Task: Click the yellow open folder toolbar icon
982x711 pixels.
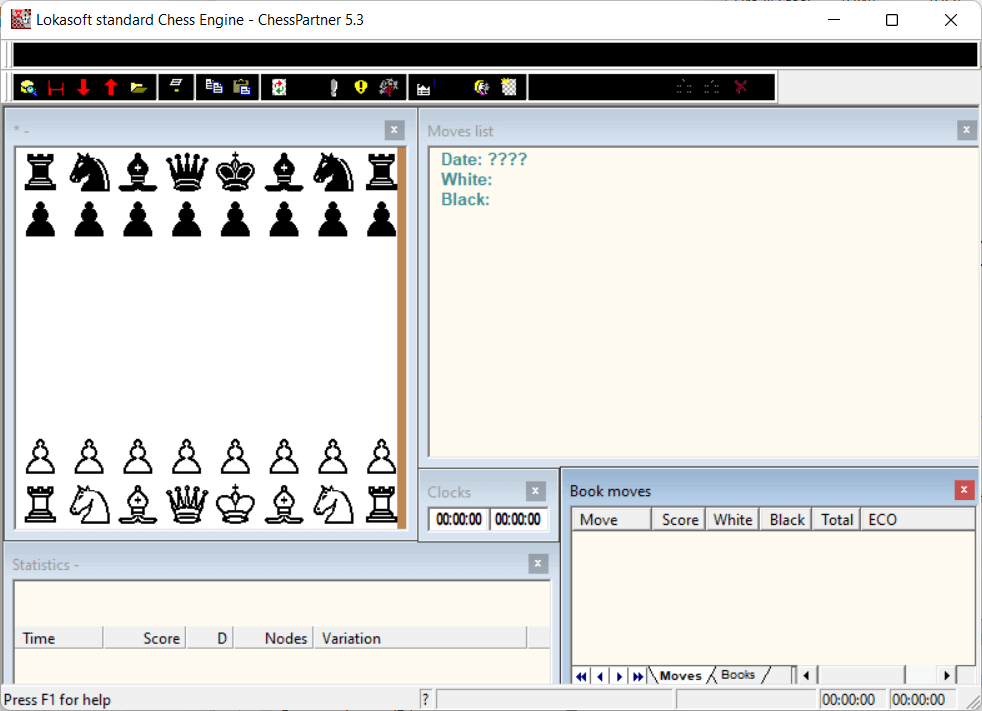Action: pos(138,87)
